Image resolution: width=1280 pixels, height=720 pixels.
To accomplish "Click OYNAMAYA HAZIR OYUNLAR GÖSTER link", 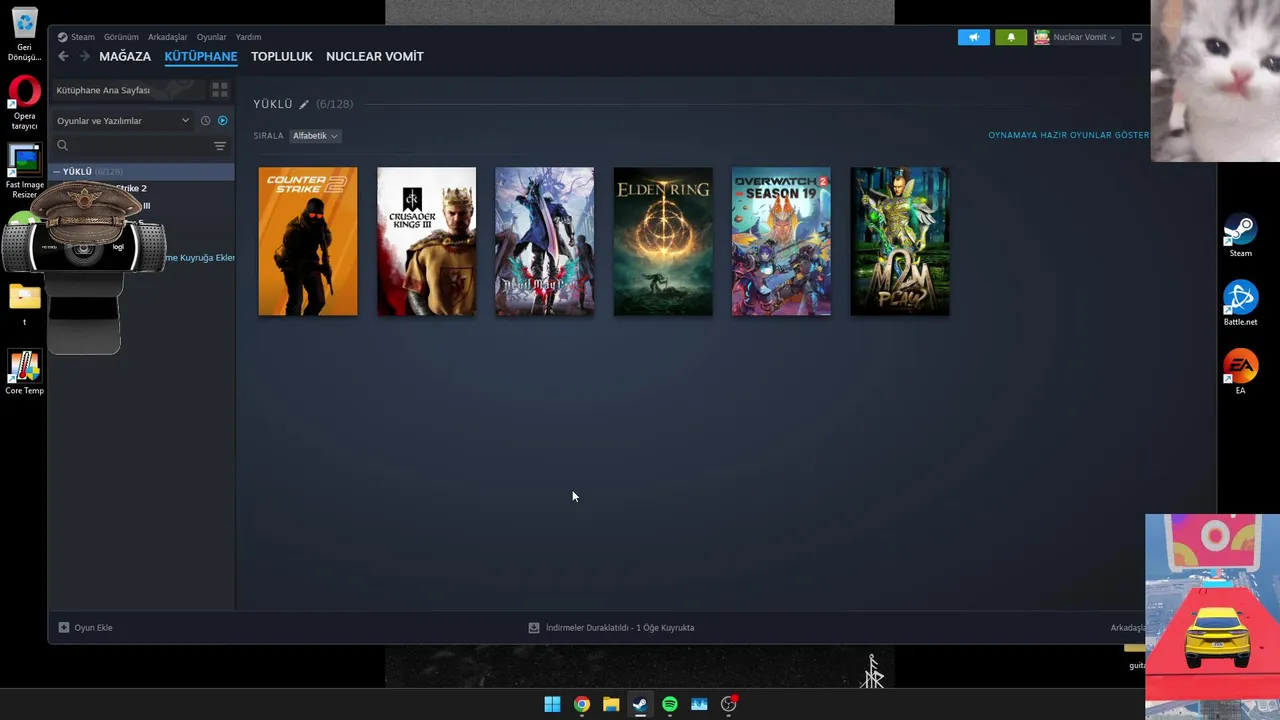I will point(1068,135).
